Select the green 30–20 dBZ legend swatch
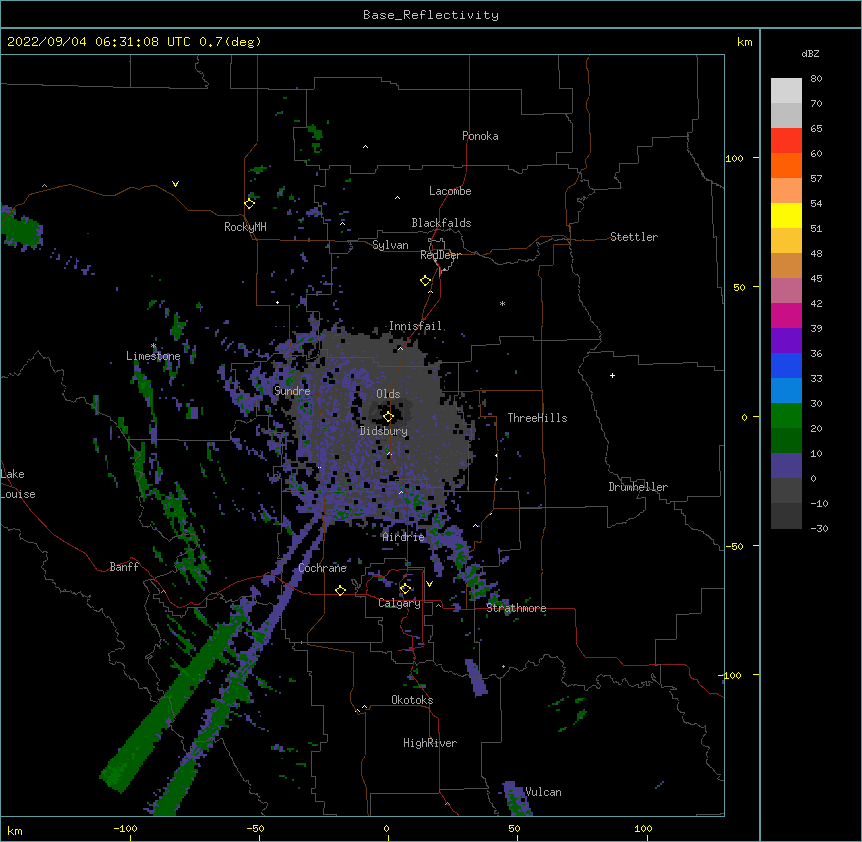Image resolution: width=862 pixels, height=842 pixels. 786,416
